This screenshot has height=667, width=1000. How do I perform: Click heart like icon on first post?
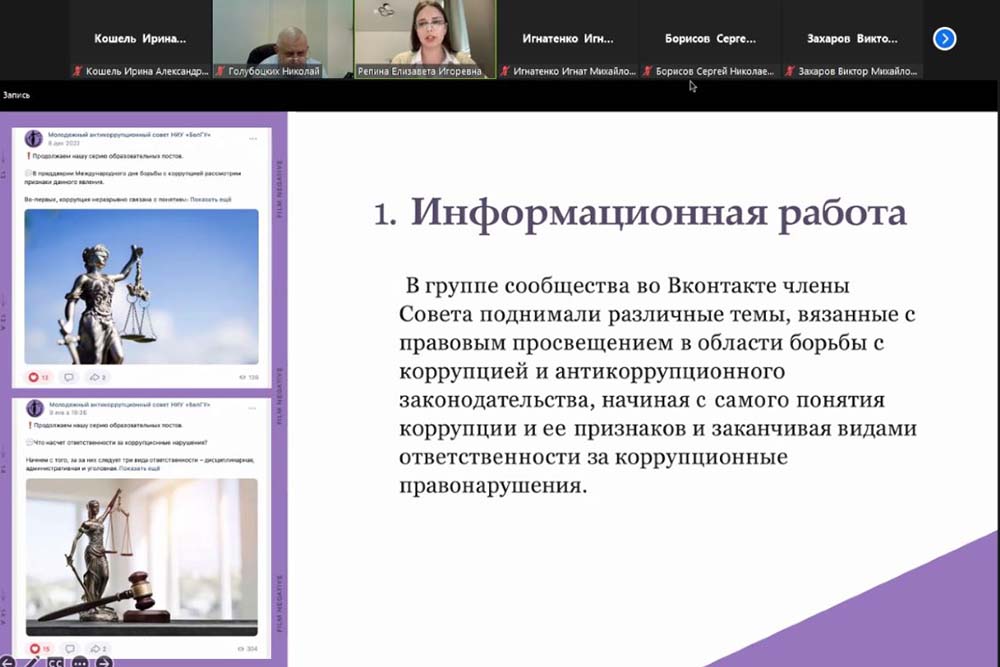coord(34,377)
